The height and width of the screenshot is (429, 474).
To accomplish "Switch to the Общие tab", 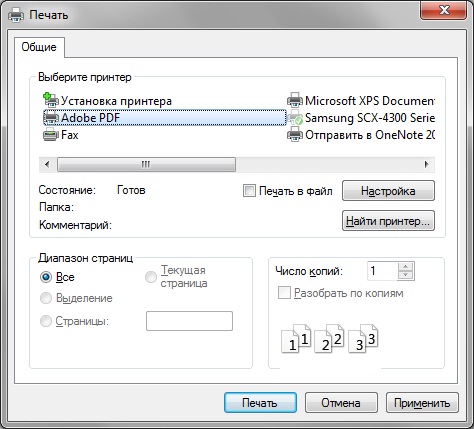I will (x=39, y=47).
